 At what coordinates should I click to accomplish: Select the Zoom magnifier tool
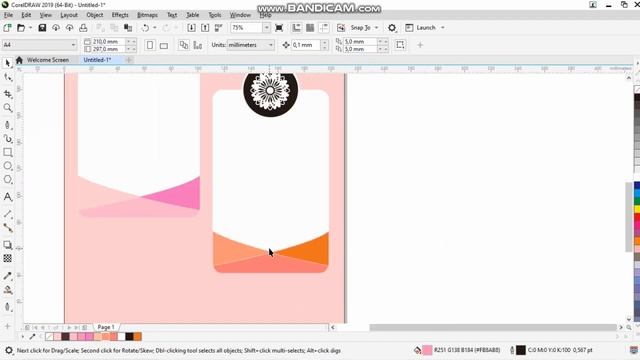point(7,108)
